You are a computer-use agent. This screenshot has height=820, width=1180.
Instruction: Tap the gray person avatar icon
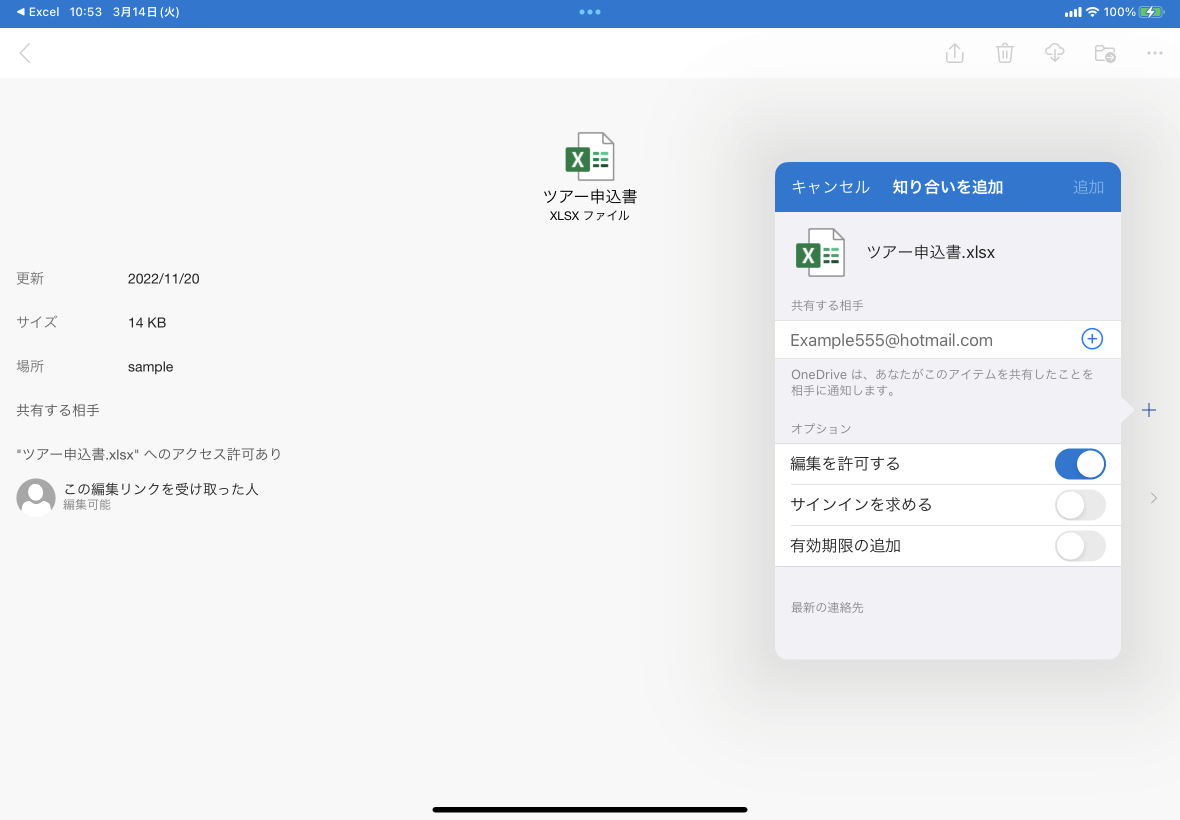tap(36, 497)
